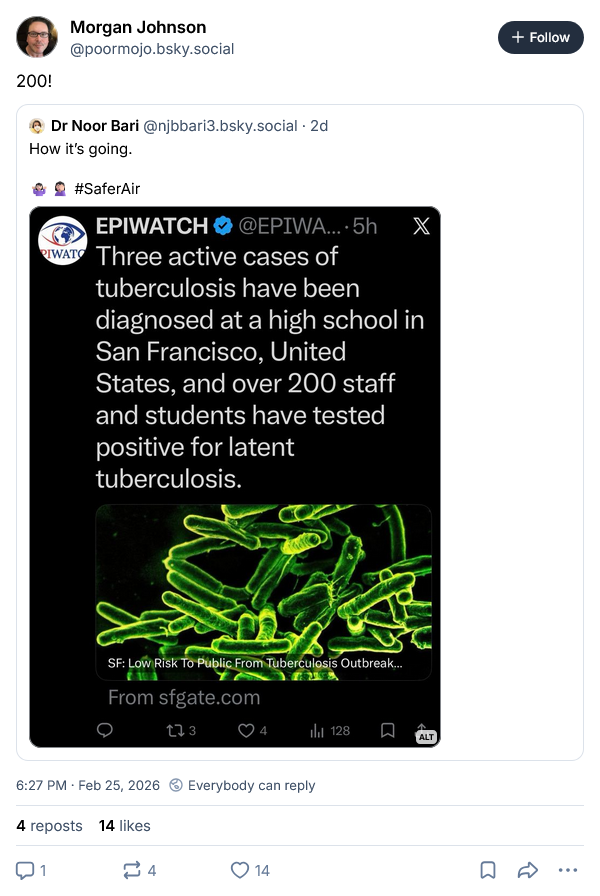Click the share arrow icon

coord(528,870)
